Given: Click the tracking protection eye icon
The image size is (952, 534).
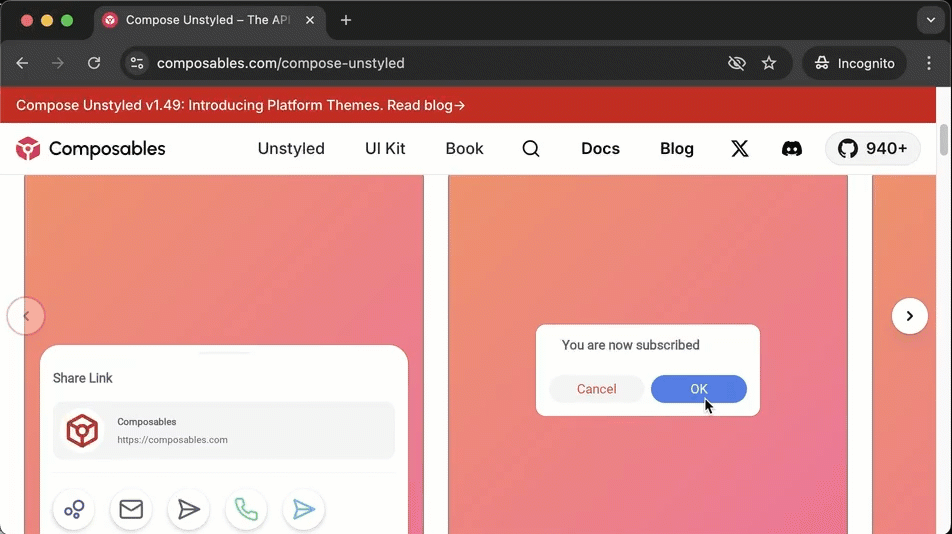Looking at the screenshot, I should [x=737, y=63].
